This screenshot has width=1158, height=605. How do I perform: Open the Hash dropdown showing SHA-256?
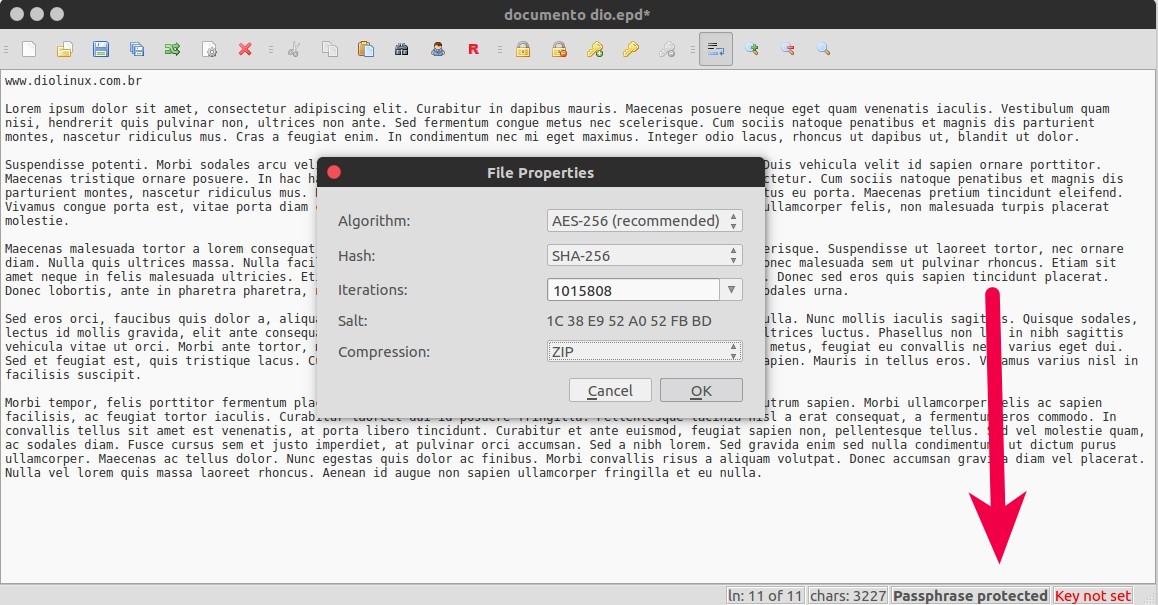point(644,255)
